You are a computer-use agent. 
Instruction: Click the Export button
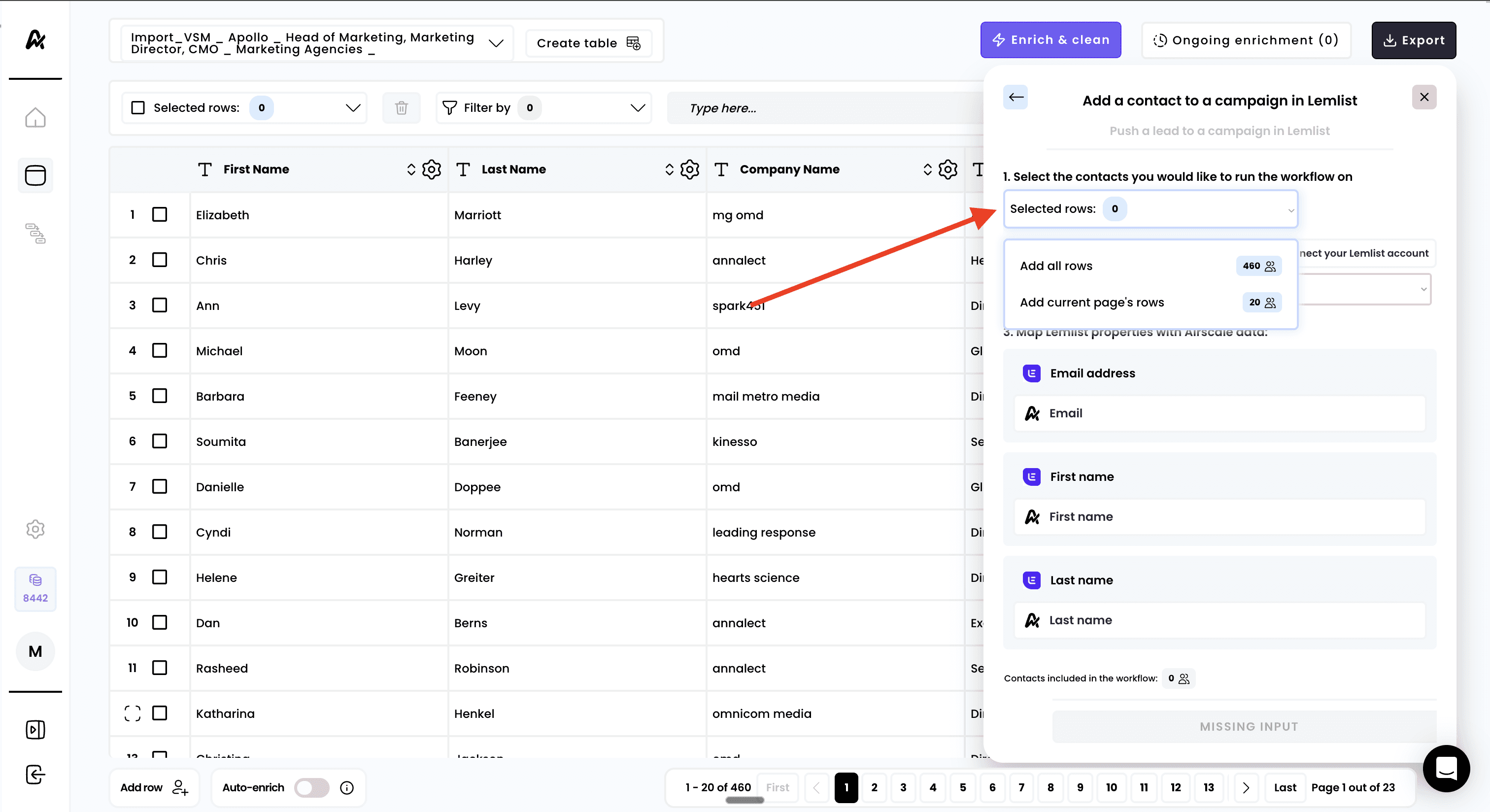coord(1413,40)
